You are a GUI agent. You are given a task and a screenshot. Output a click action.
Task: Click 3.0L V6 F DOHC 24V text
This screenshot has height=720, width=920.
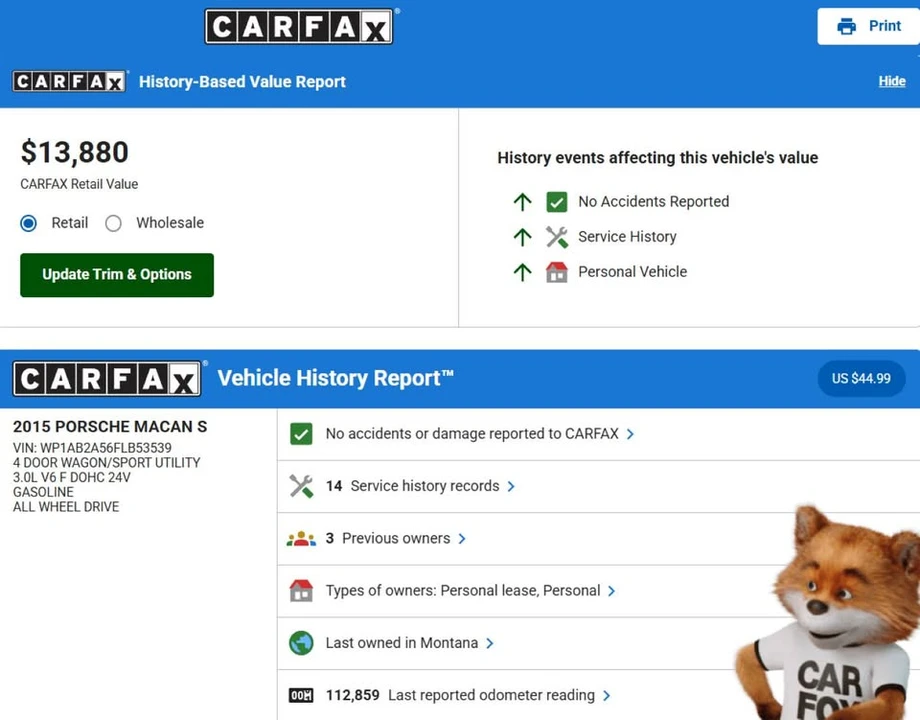point(72,478)
